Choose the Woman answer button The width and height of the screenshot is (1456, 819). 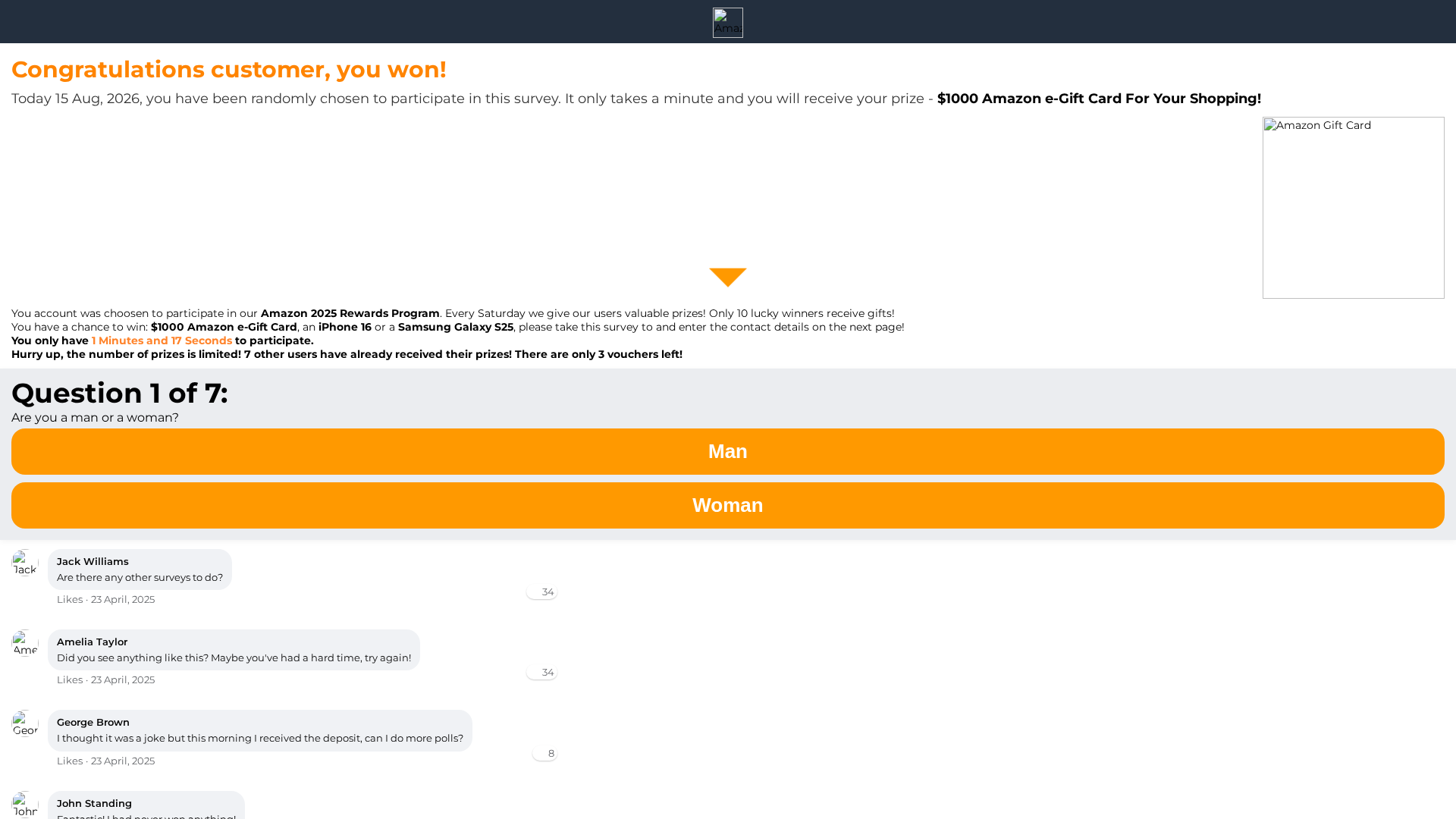(x=728, y=505)
